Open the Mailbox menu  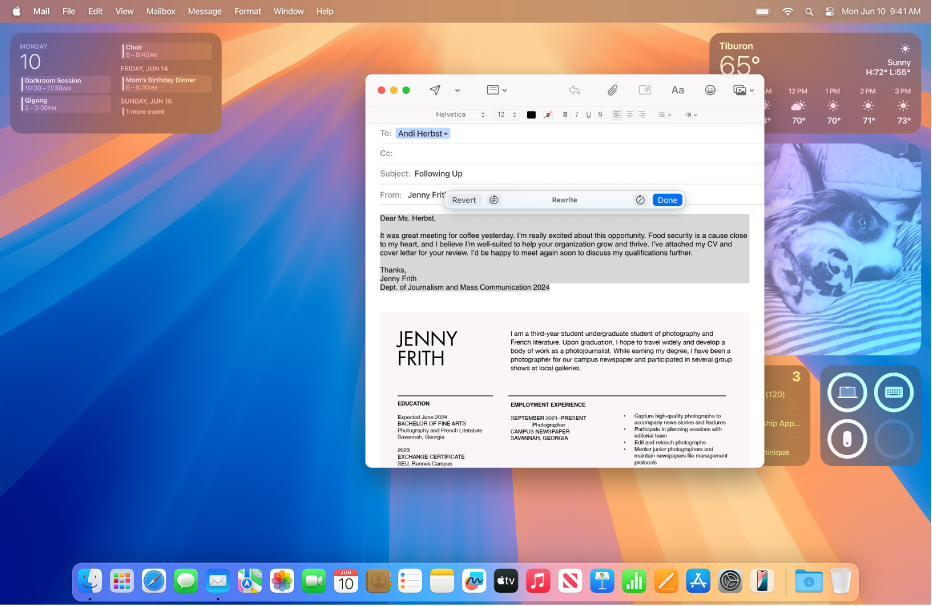coord(160,11)
